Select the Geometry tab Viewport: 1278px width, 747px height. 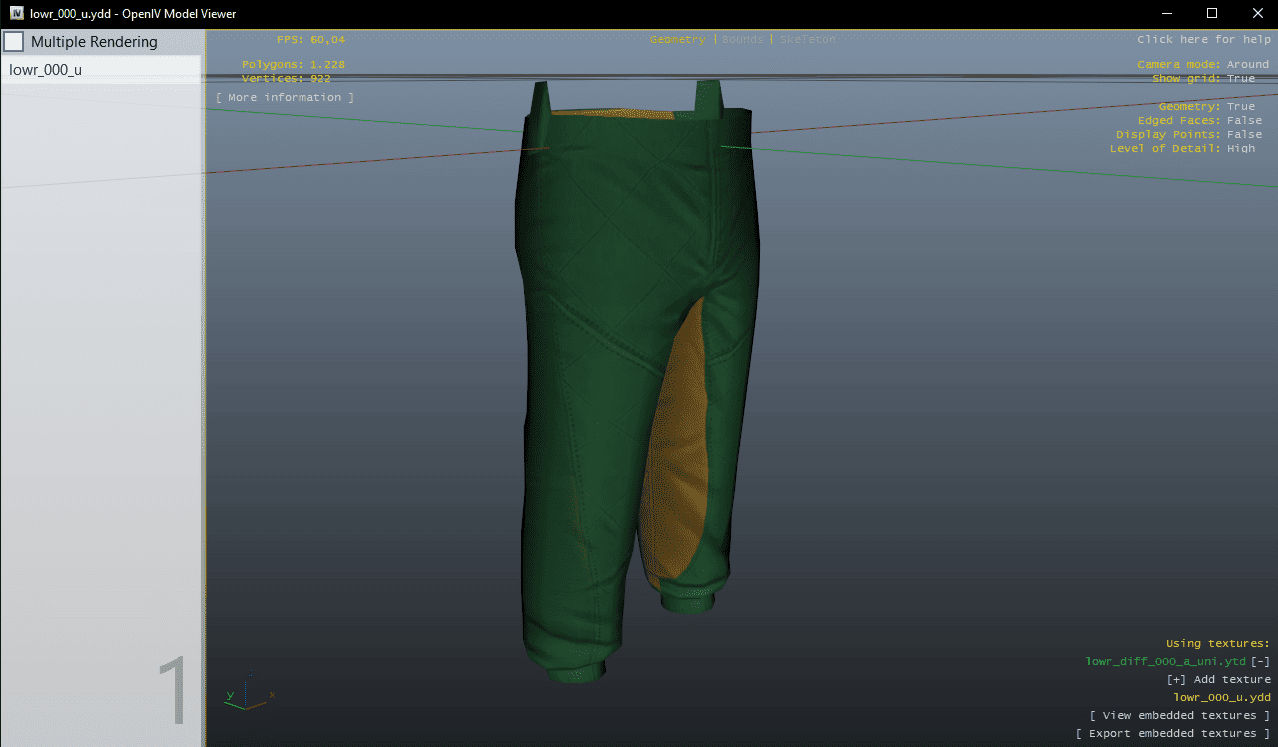tap(677, 39)
